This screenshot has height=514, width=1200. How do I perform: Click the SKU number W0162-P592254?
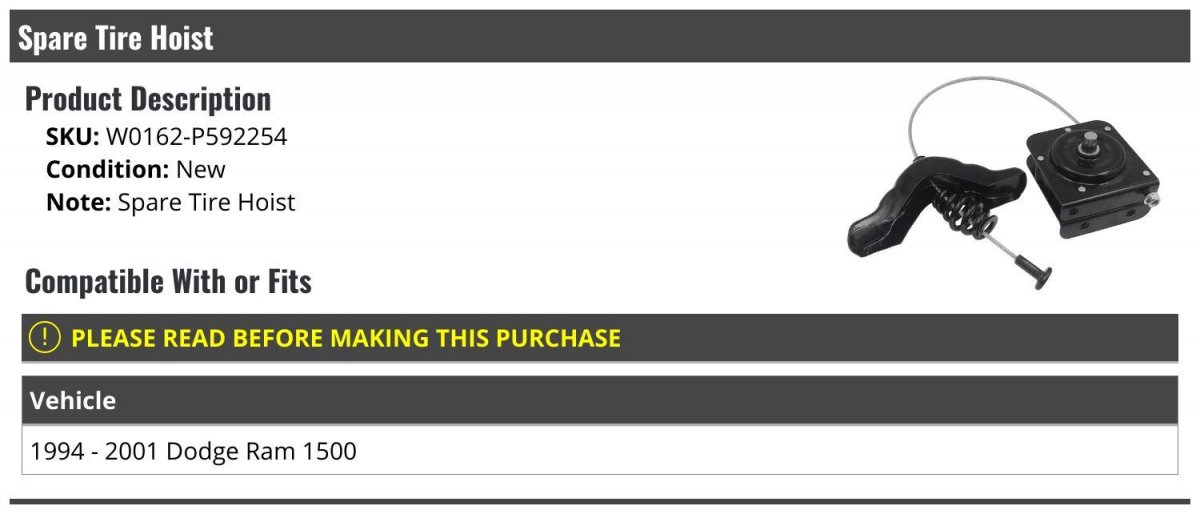[x=196, y=137]
